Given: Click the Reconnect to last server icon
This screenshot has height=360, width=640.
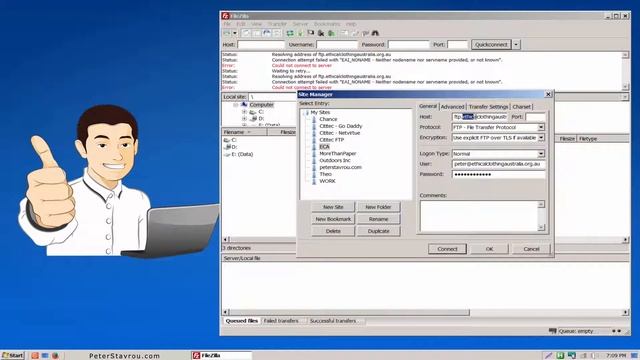Looking at the screenshot, I should click(331, 33).
